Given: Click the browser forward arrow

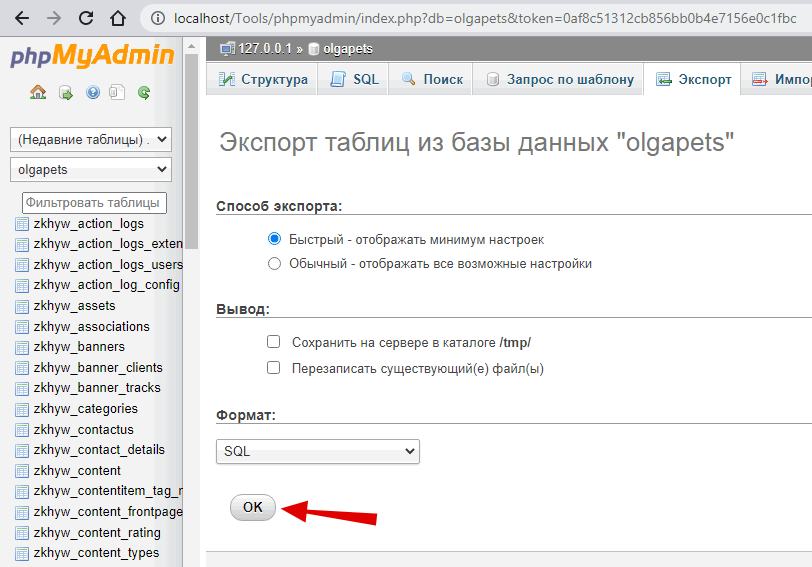Looking at the screenshot, I should (54, 19).
